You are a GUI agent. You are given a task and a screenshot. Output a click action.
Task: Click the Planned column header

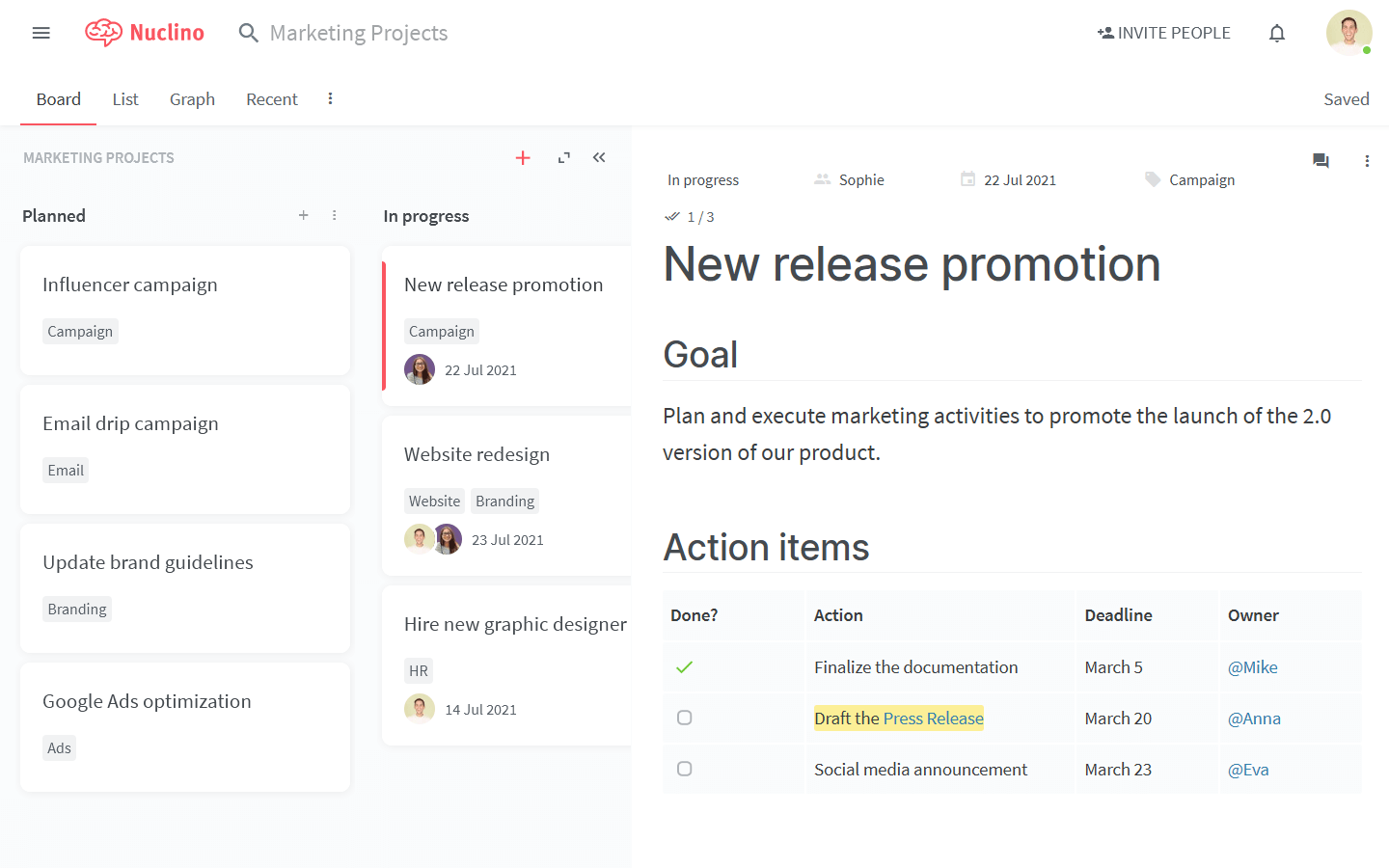pyautogui.click(x=54, y=216)
